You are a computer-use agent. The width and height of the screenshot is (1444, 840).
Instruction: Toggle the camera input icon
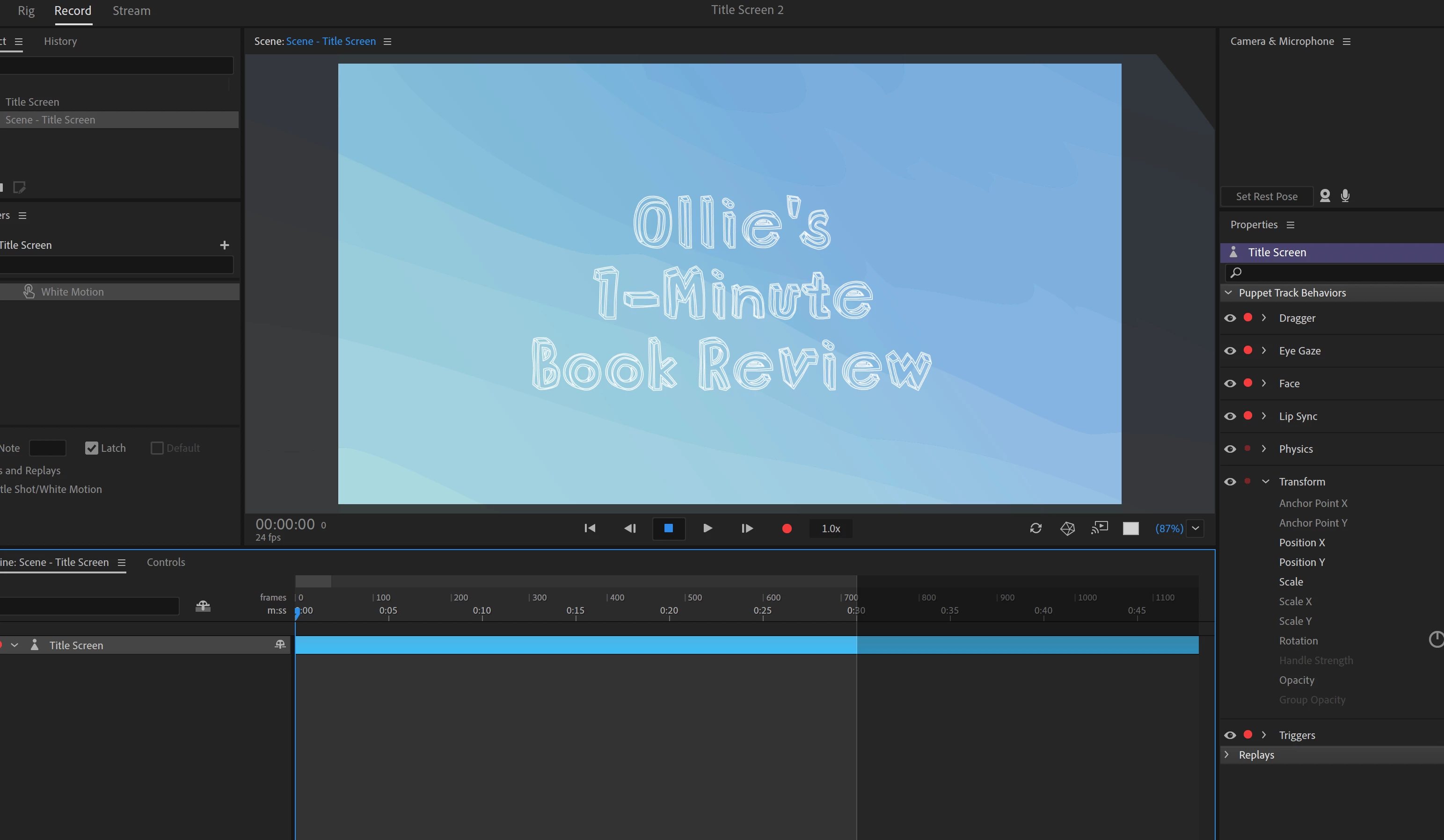1325,196
